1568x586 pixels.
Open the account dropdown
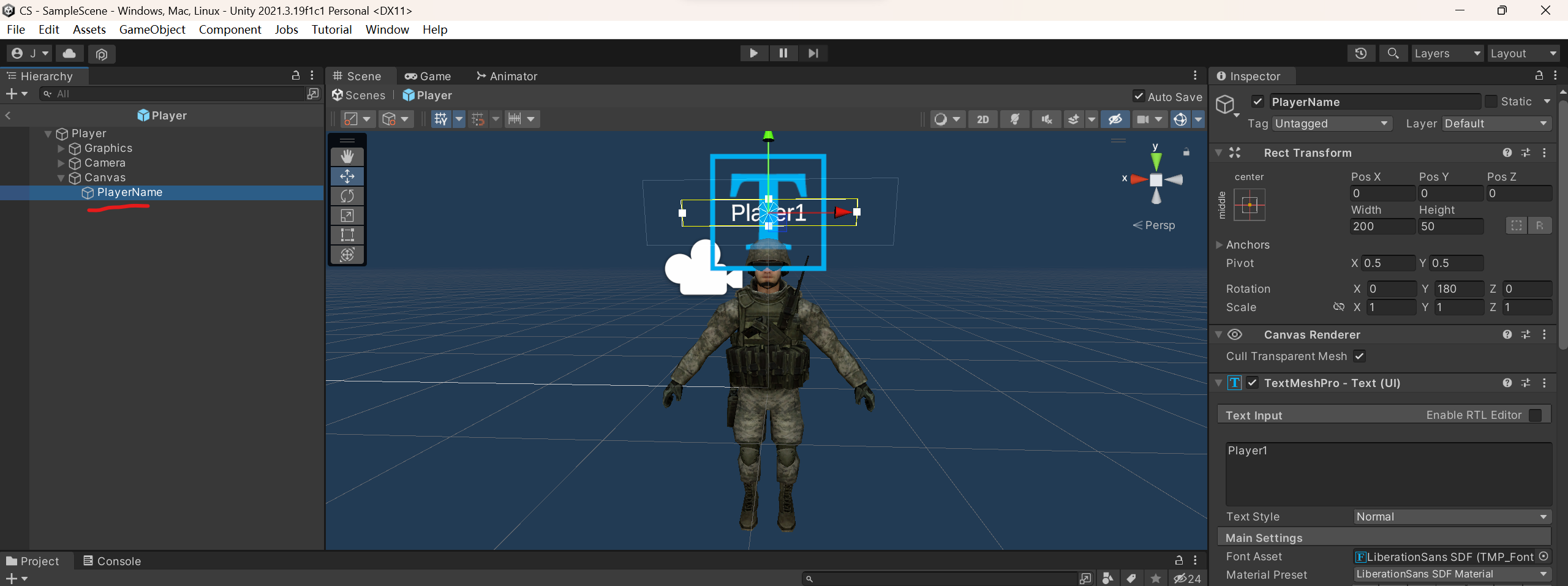click(x=30, y=54)
